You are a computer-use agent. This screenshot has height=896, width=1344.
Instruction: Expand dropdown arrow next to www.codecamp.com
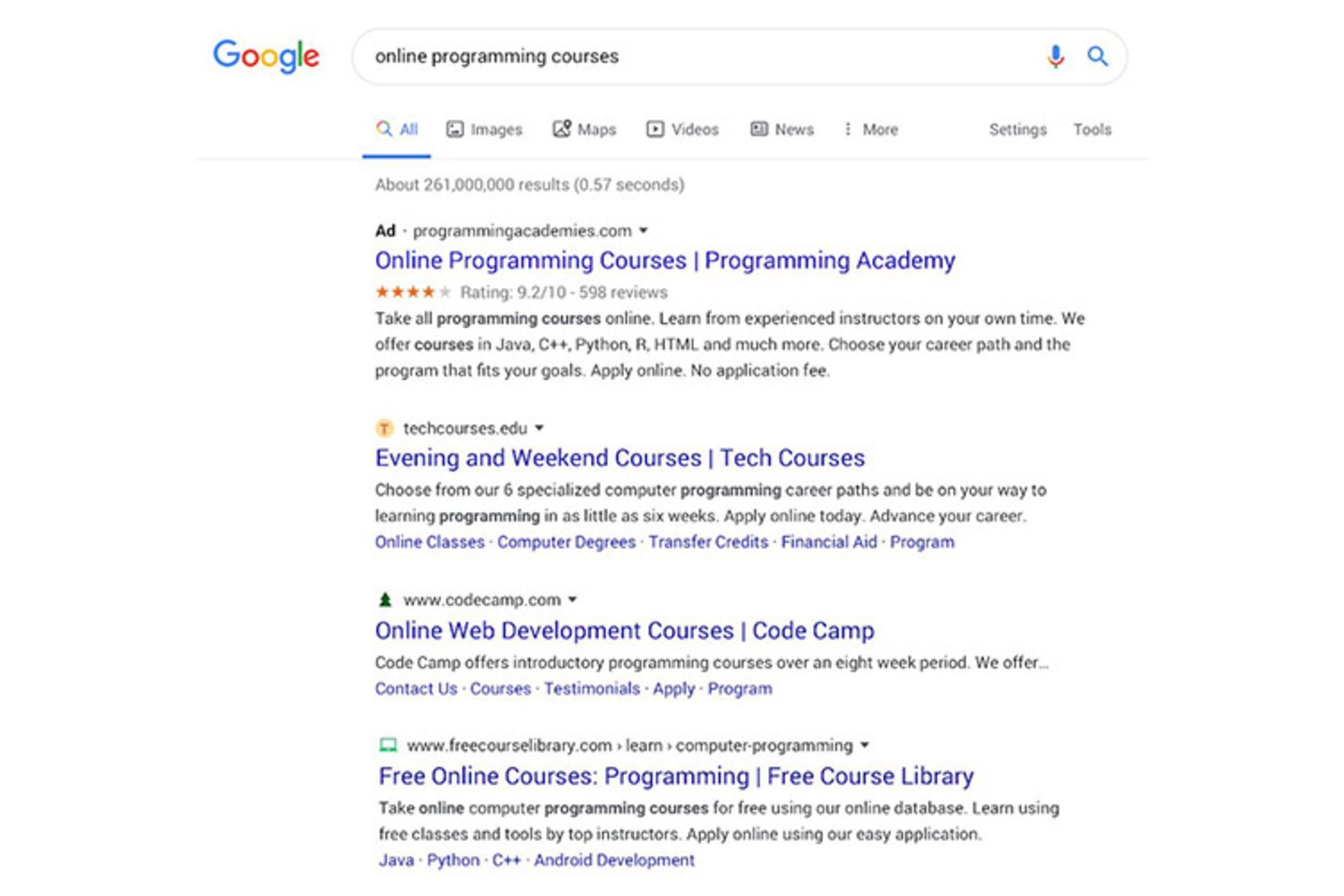click(x=573, y=600)
